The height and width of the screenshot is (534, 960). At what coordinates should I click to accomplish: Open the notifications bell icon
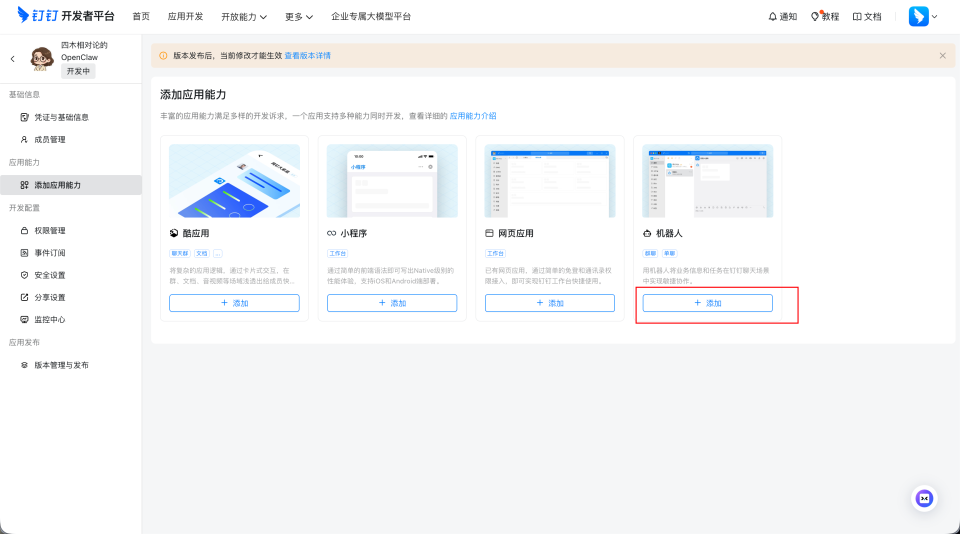pyautogui.click(x=773, y=17)
